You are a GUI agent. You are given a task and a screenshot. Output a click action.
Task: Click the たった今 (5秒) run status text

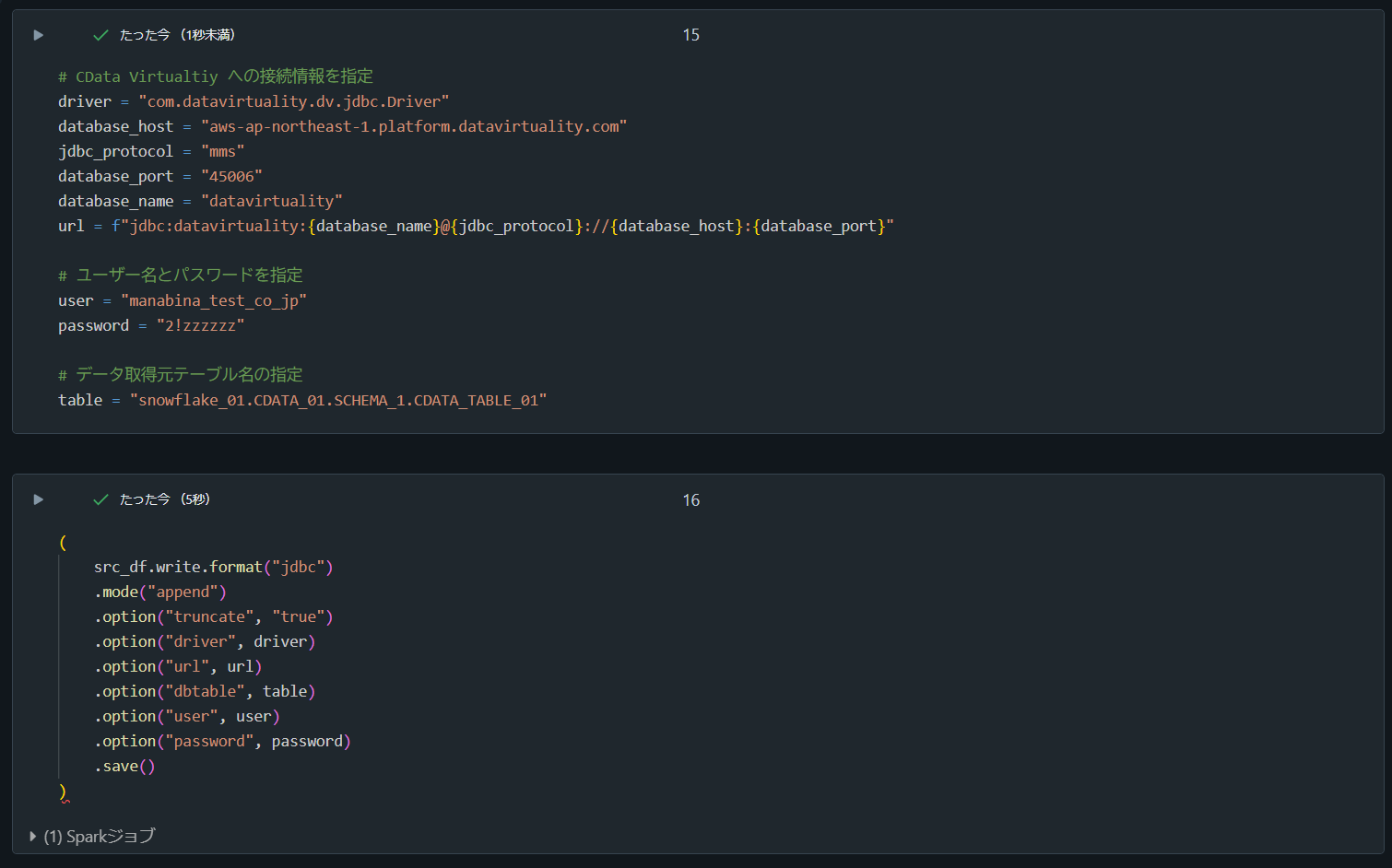(x=165, y=499)
